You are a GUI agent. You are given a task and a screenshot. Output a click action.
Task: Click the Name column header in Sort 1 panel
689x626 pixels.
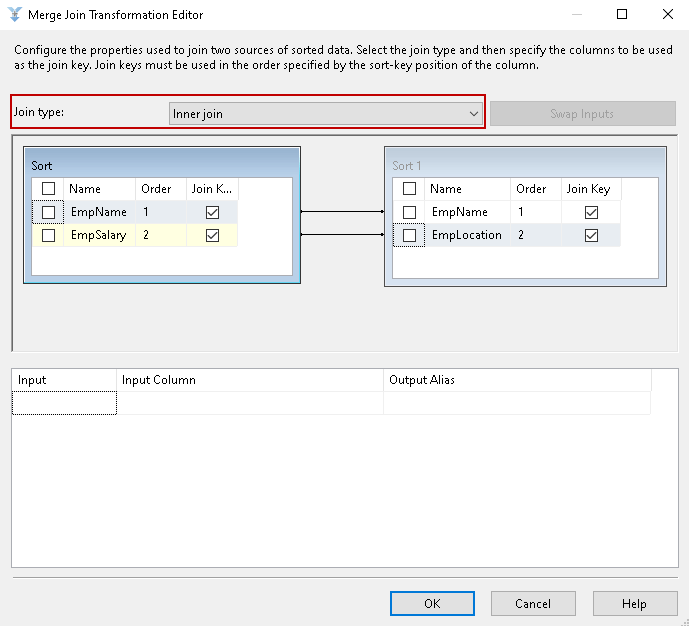coord(468,189)
